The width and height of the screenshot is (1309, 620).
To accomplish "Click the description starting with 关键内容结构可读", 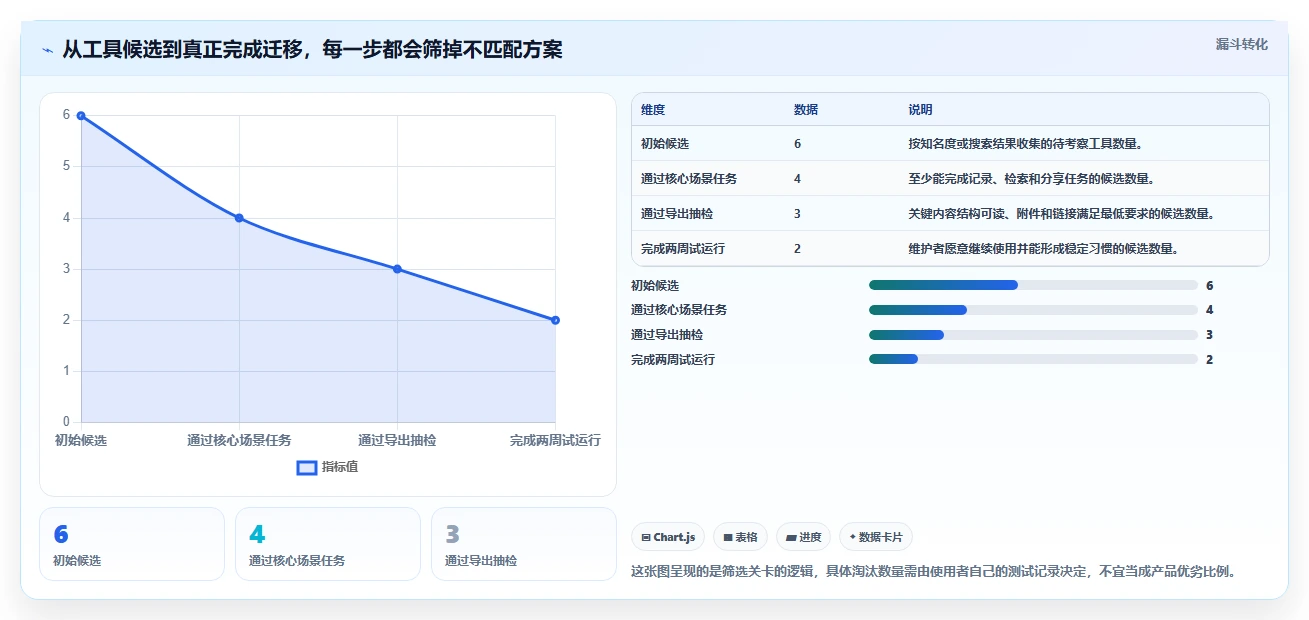I will point(1061,214).
